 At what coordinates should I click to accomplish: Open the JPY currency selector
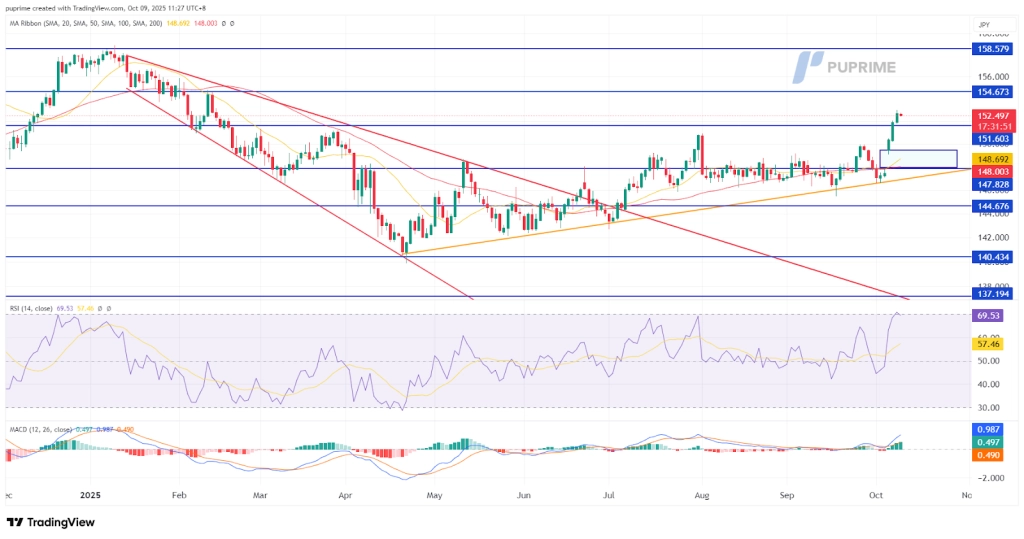[985, 23]
